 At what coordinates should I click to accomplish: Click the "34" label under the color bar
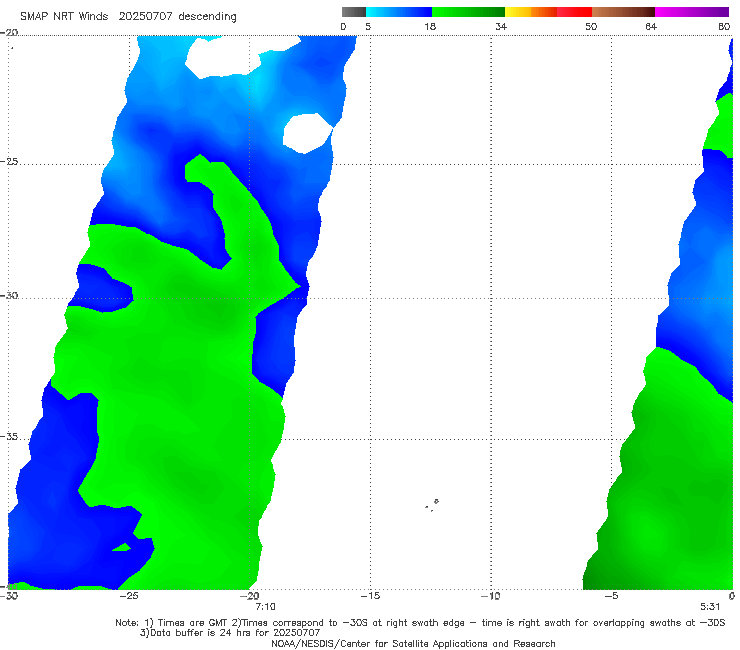click(501, 27)
